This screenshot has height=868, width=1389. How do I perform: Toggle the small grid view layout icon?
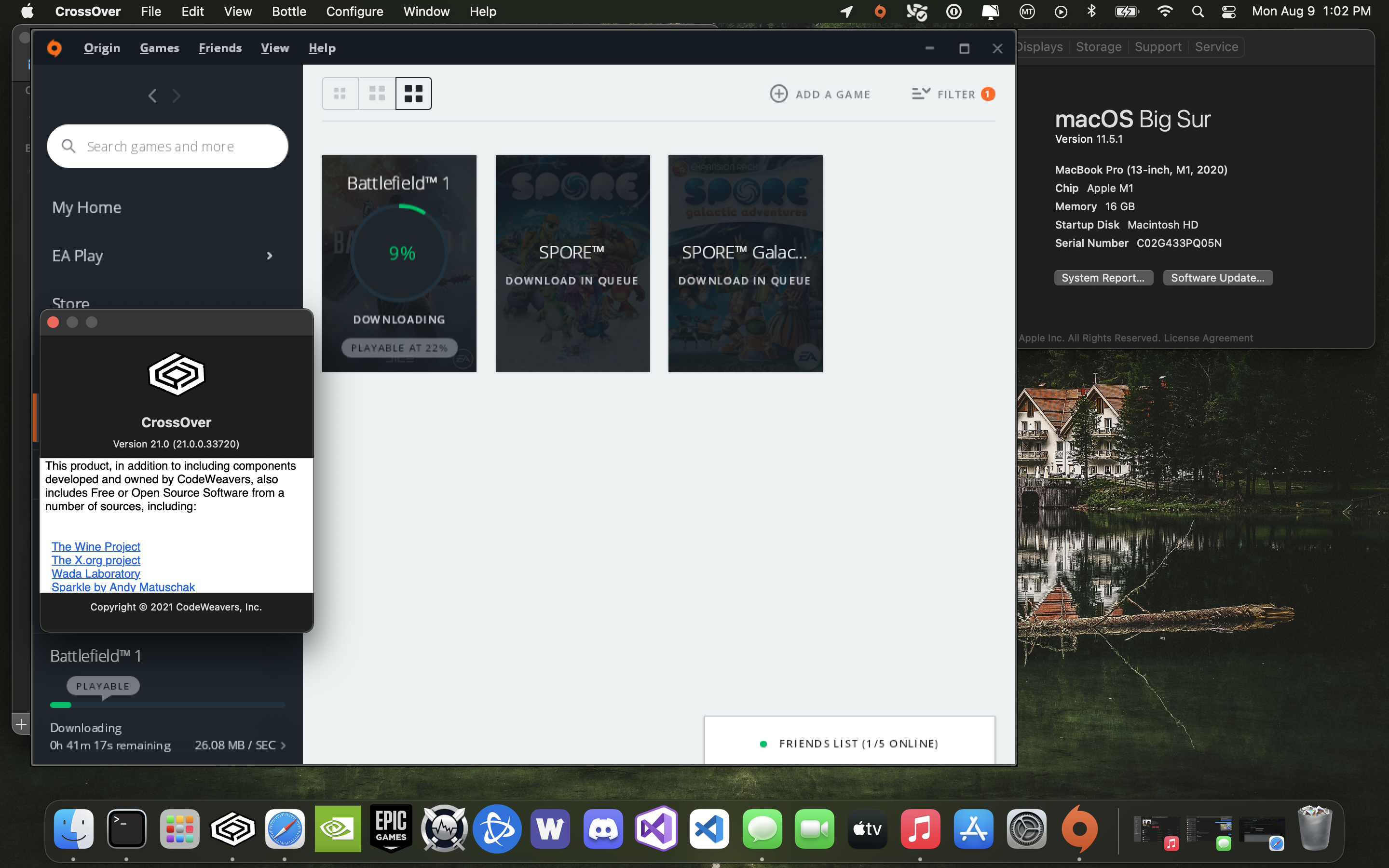[x=339, y=93]
